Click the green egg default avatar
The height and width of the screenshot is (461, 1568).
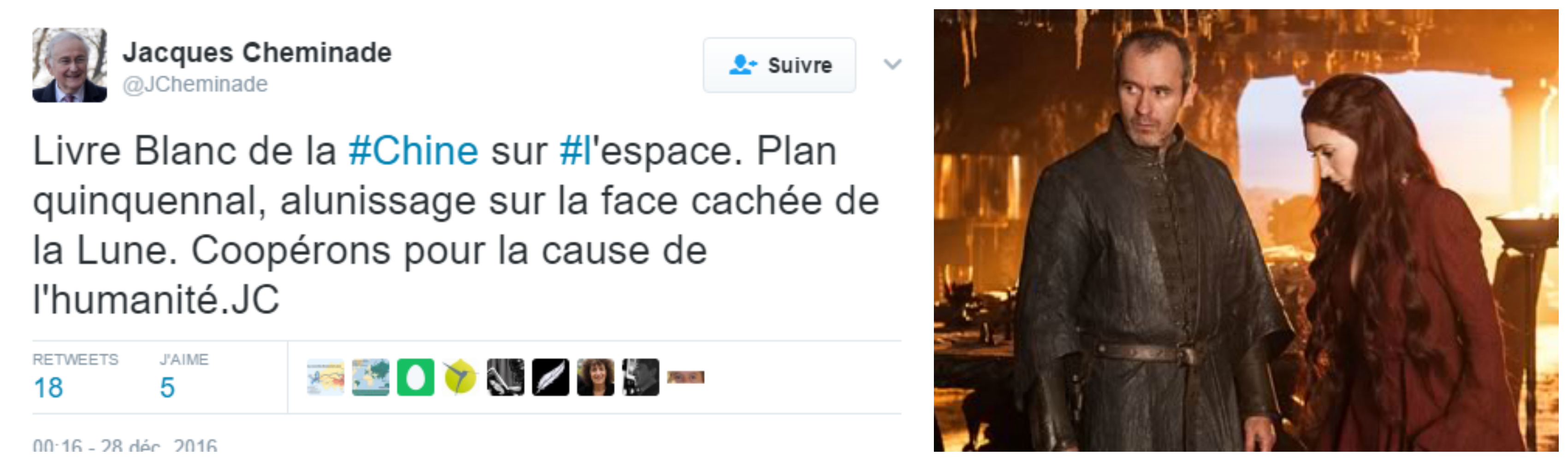coord(415,377)
